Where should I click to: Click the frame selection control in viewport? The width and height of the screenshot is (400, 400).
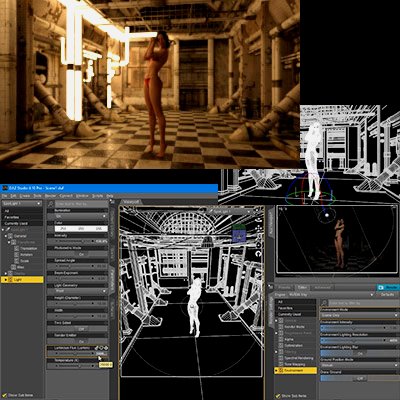click(259, 245)
